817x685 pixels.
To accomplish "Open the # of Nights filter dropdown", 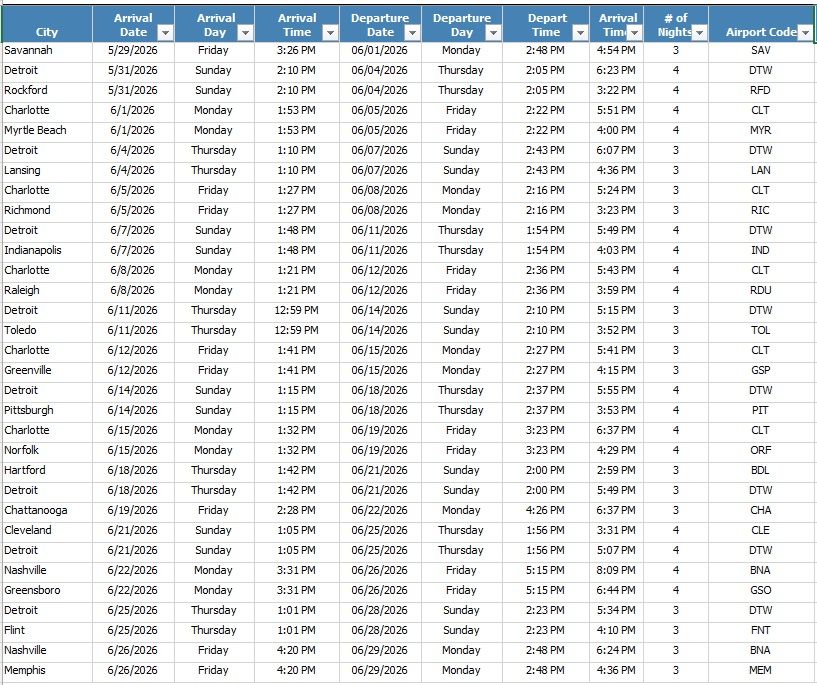I will click(700, 33).
